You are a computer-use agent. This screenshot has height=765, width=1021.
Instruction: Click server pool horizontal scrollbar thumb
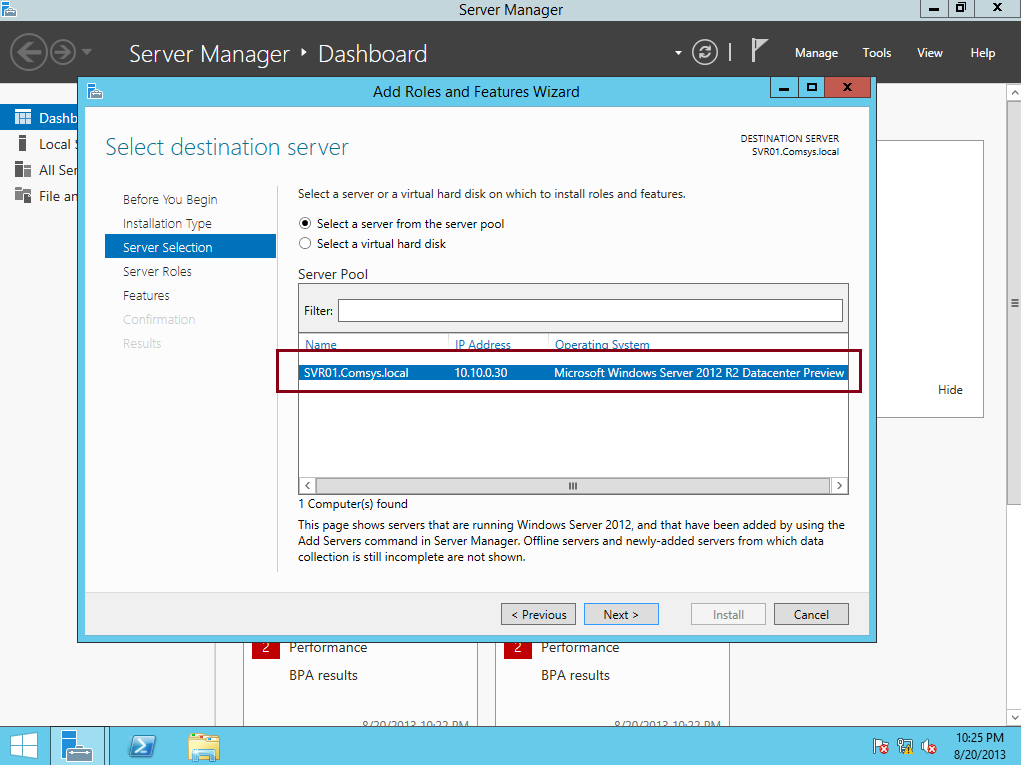pyautogui.click(x=572, y=486)
